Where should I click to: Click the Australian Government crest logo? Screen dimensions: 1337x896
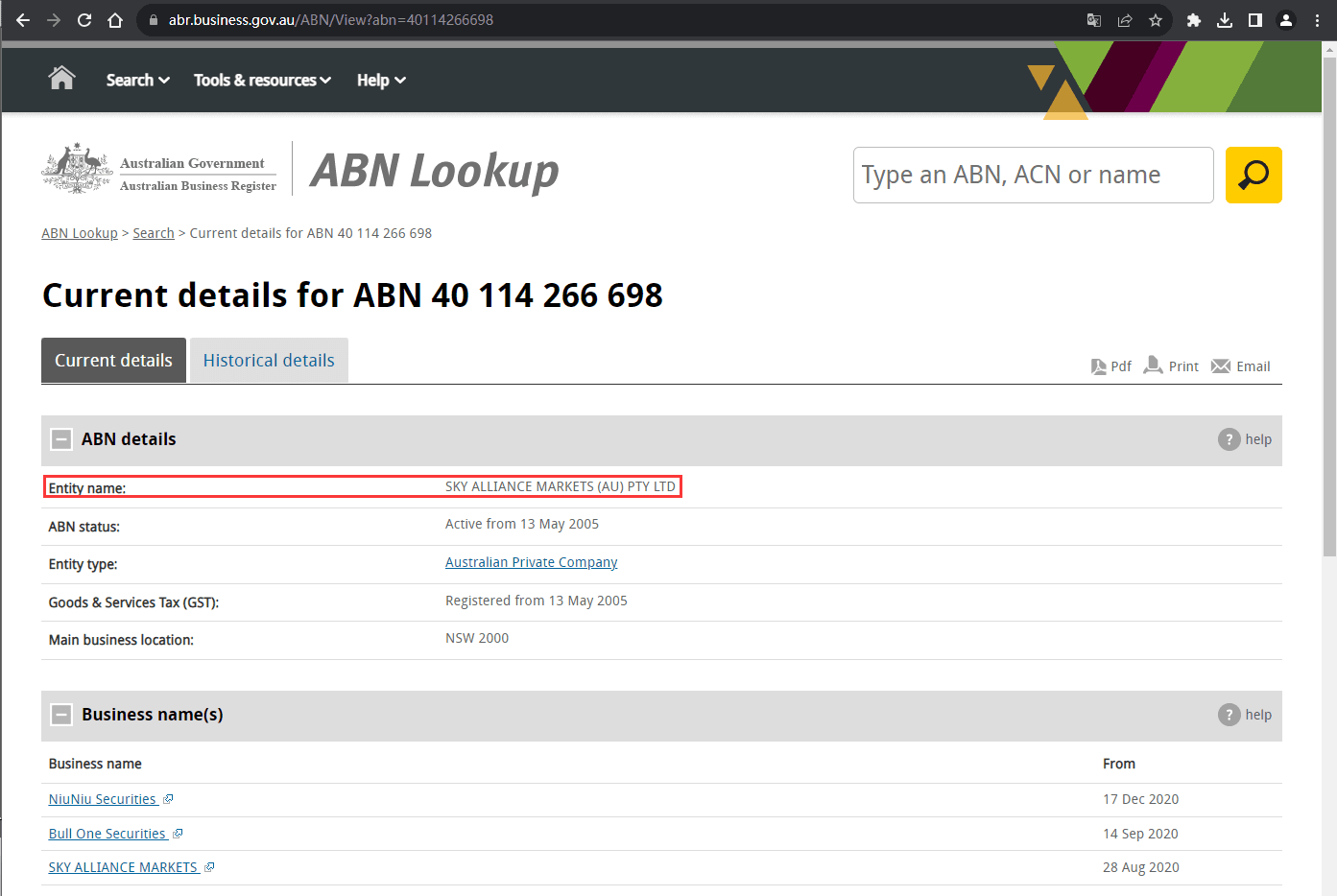tap(77, 169)
